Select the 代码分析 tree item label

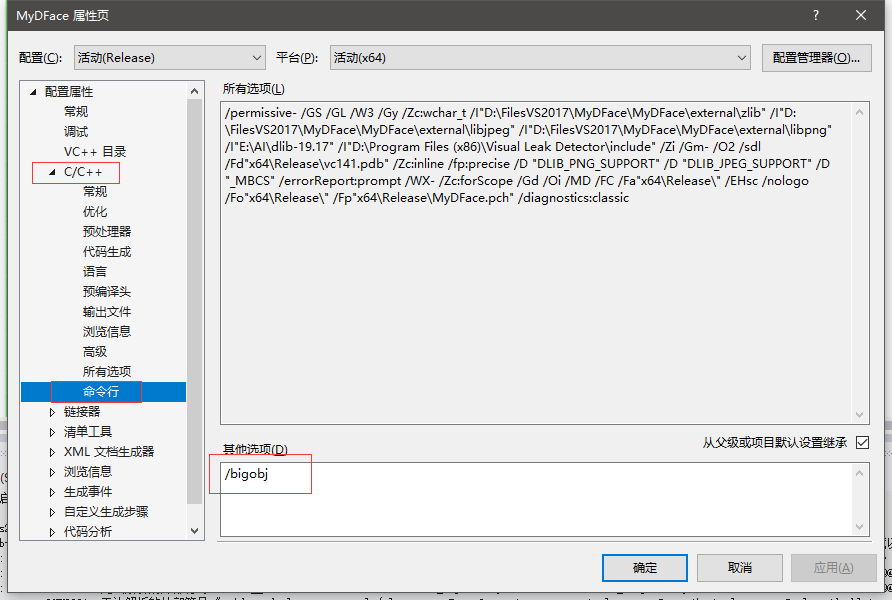(88, 532)
